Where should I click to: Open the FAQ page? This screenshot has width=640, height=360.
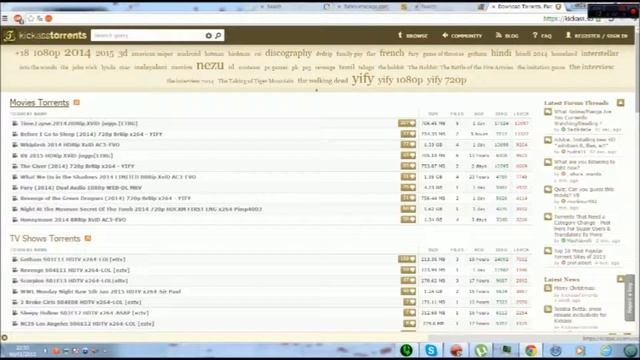pyautogui.click(x=542, y=36)
